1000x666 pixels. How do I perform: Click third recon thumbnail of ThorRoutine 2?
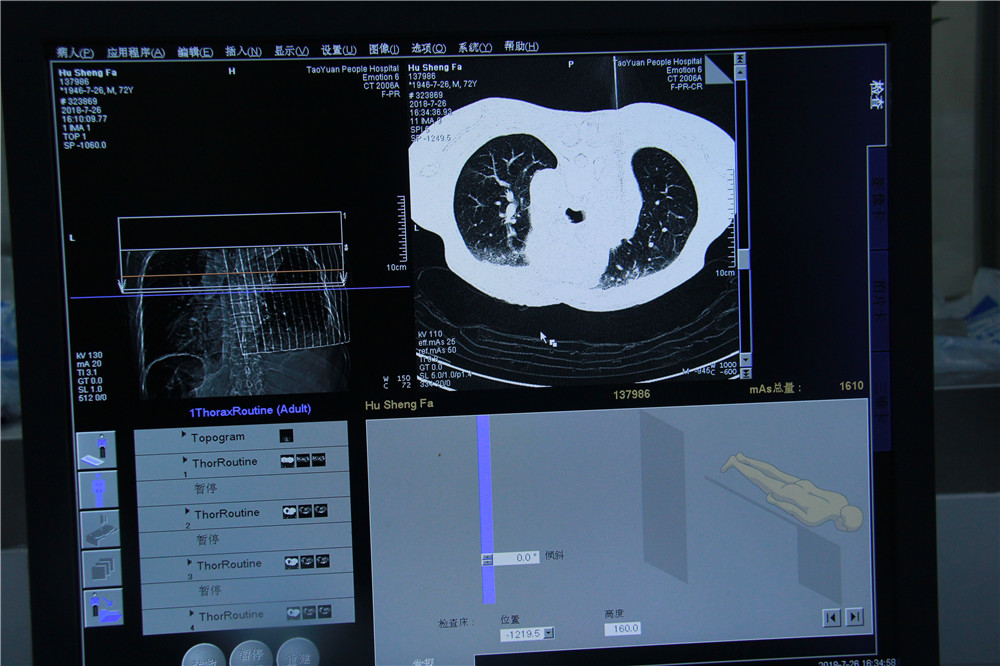[321, 510]
